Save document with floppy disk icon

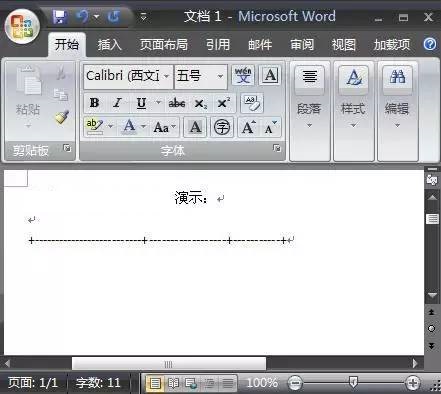(60, 17)
